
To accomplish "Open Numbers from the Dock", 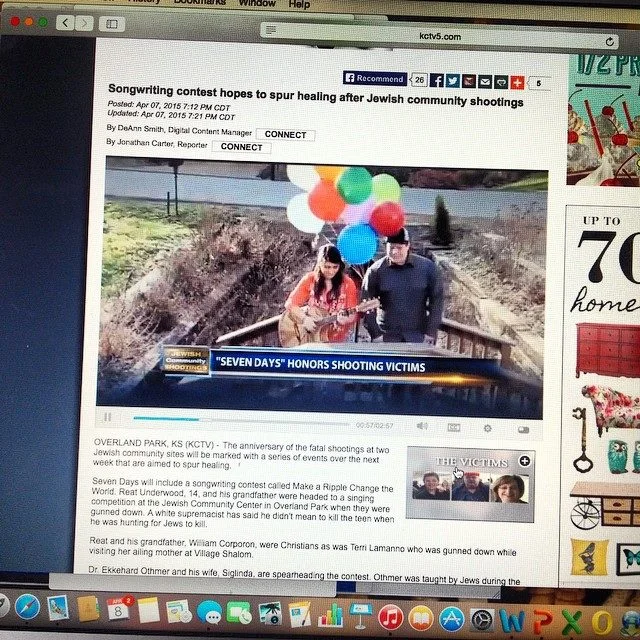I will coord(330,616).
